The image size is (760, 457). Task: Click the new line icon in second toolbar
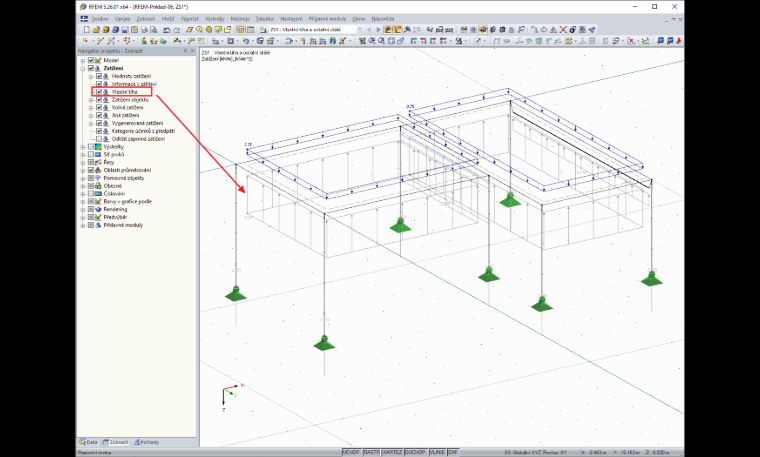100,41
